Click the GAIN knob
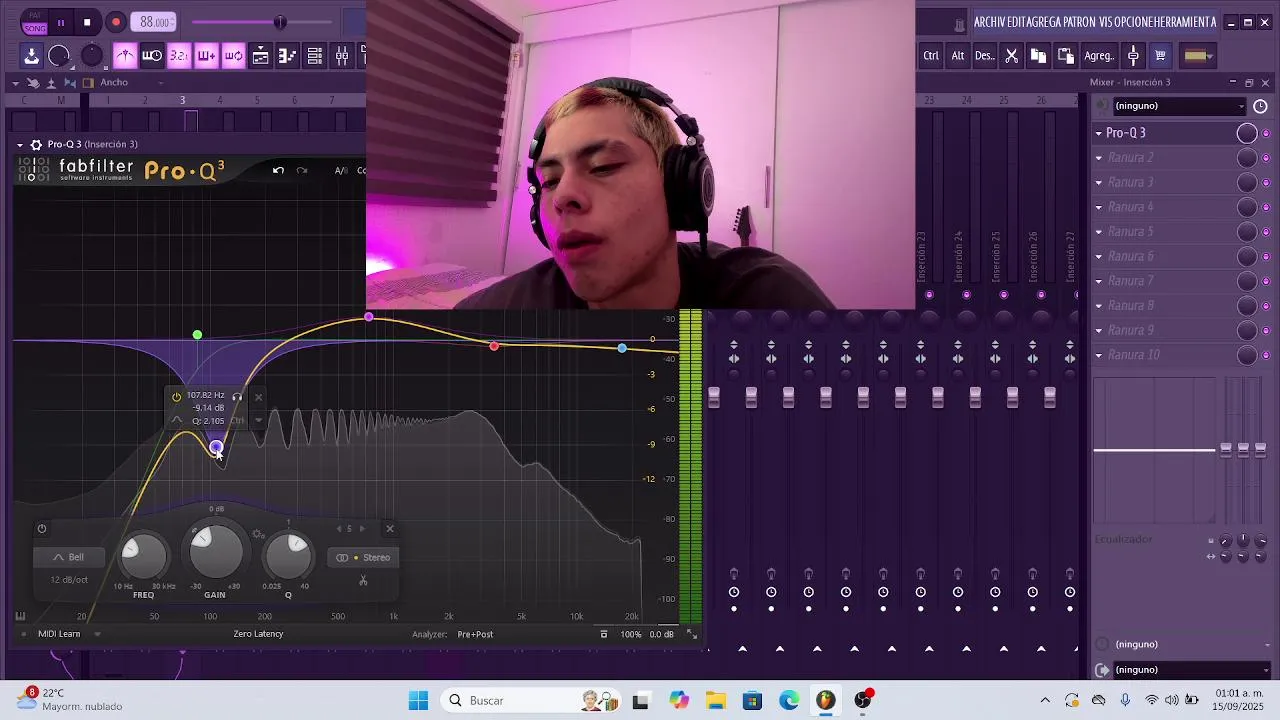 (x=215, y=552)
